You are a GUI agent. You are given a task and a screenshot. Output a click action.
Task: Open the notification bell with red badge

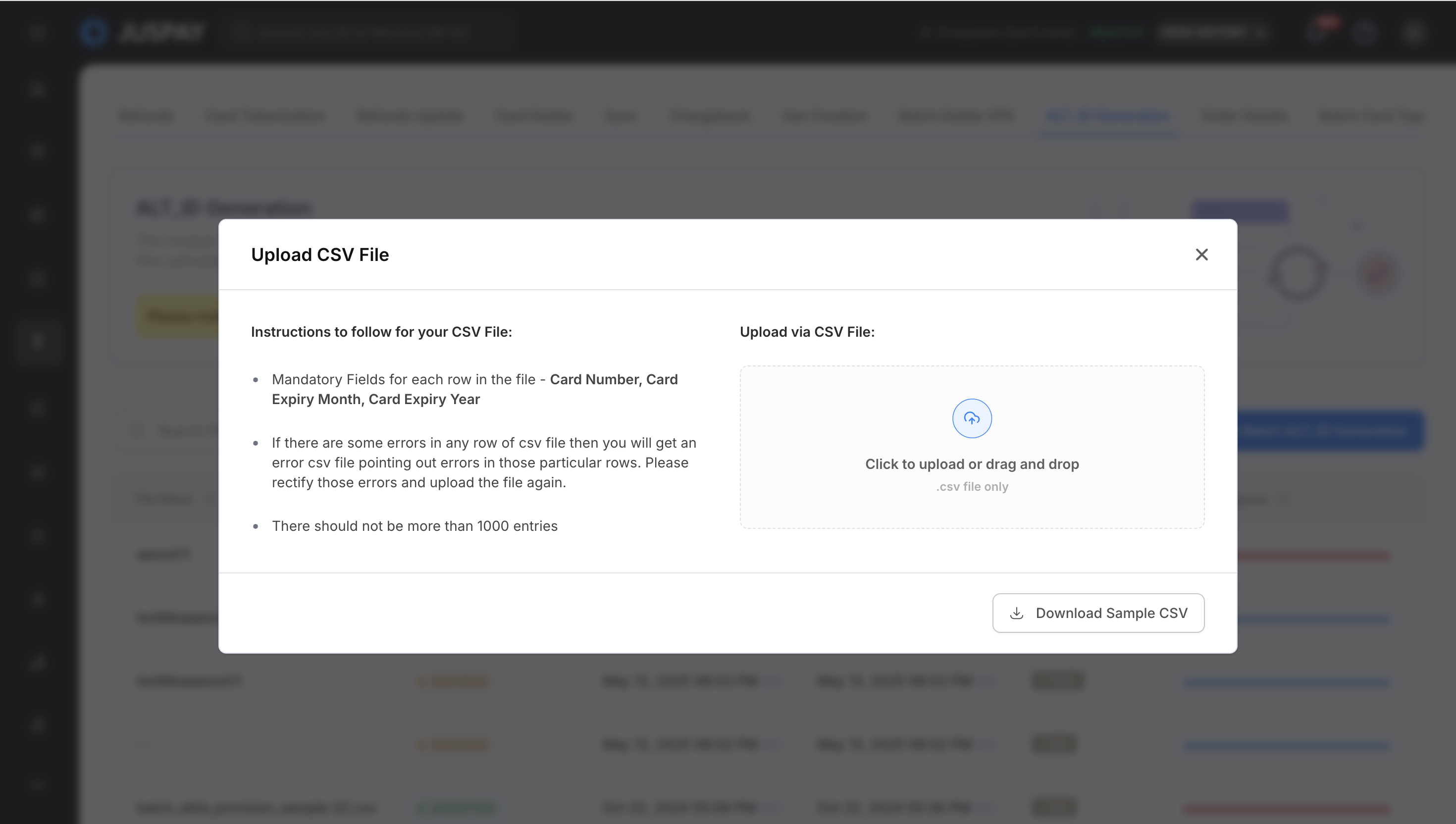(x=1317, y=32)
